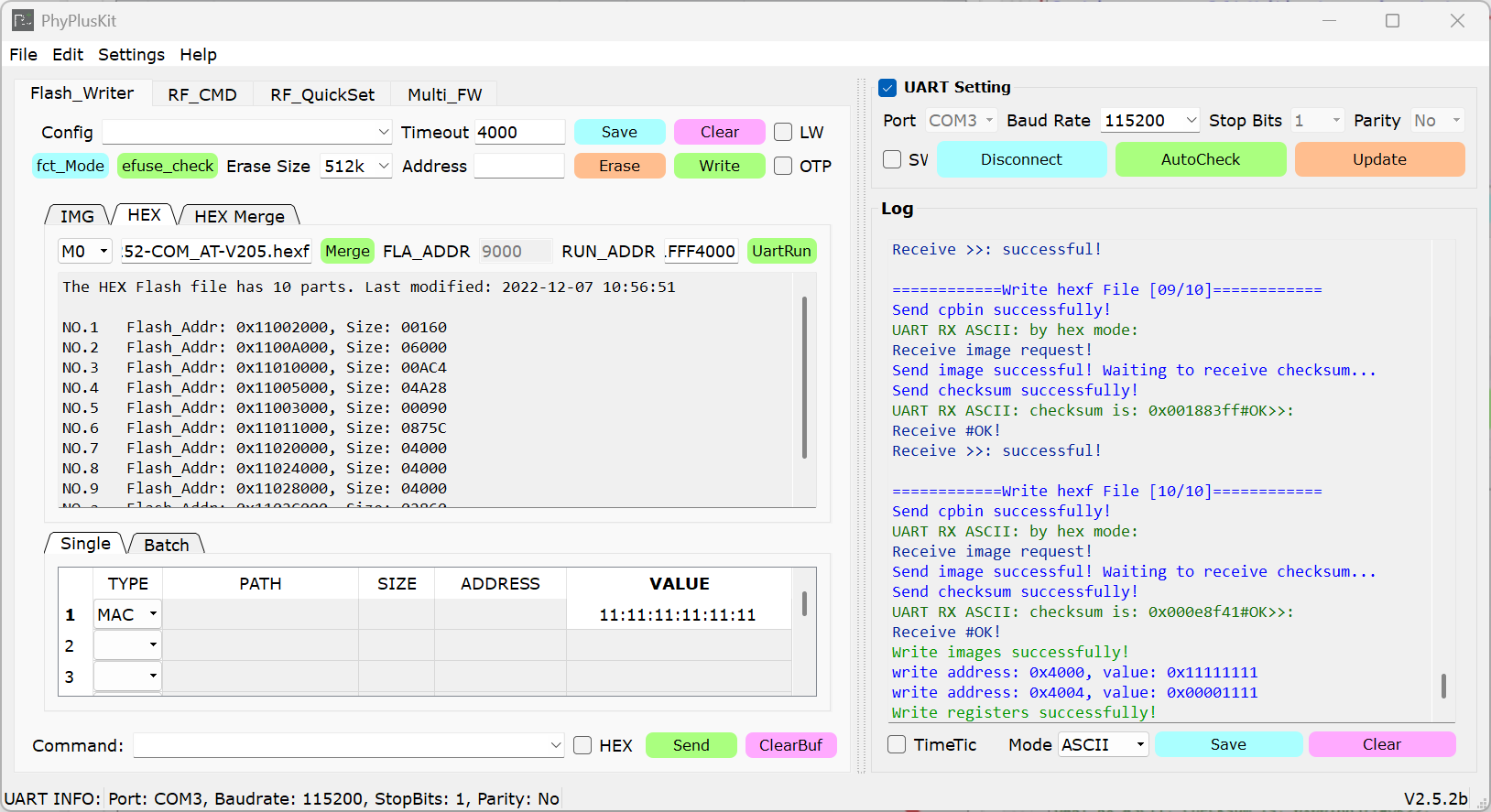
Task: Open the Help menu
Action: click(198, 54)
